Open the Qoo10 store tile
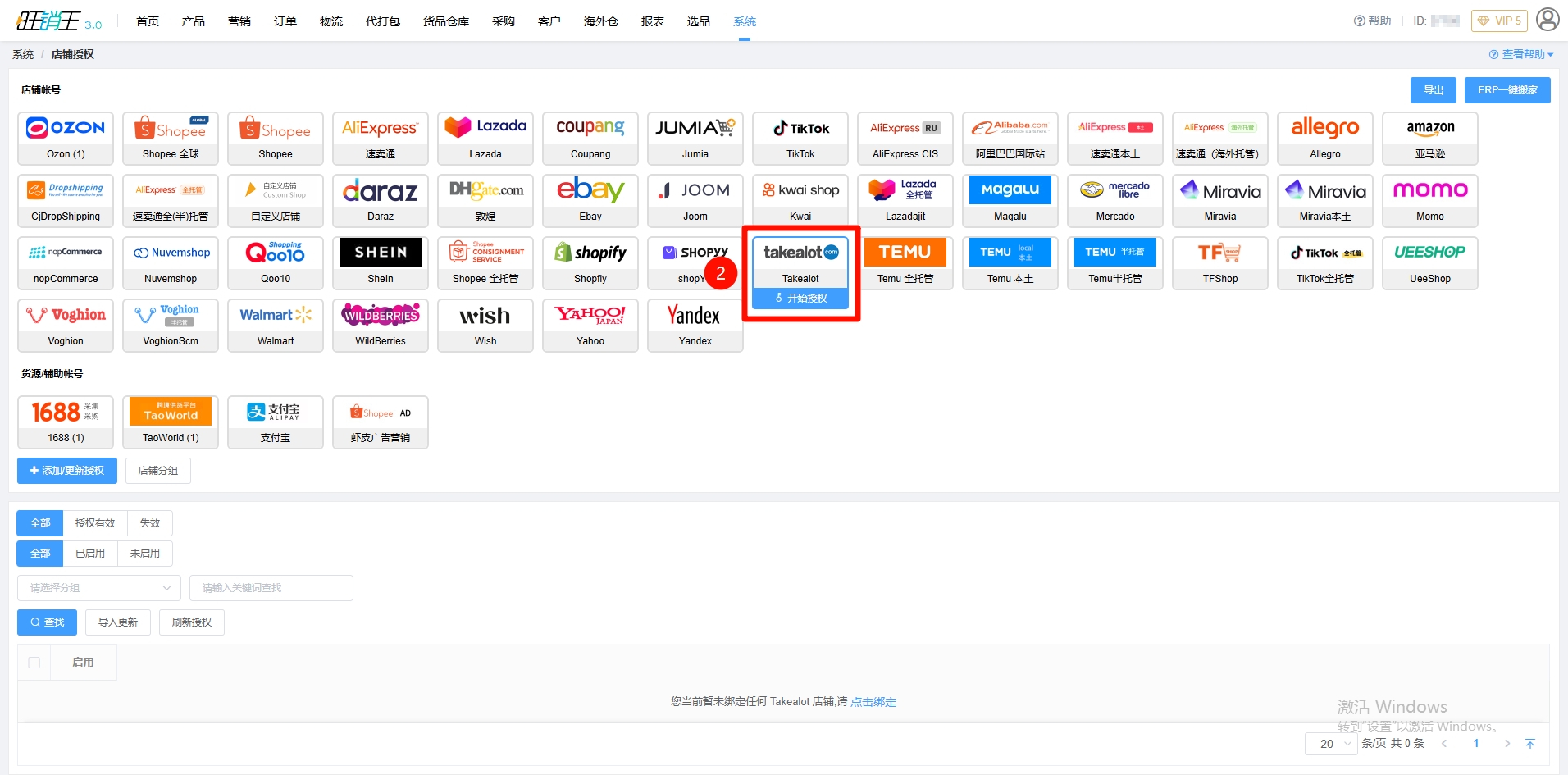1568x775 pixels. 276,263
